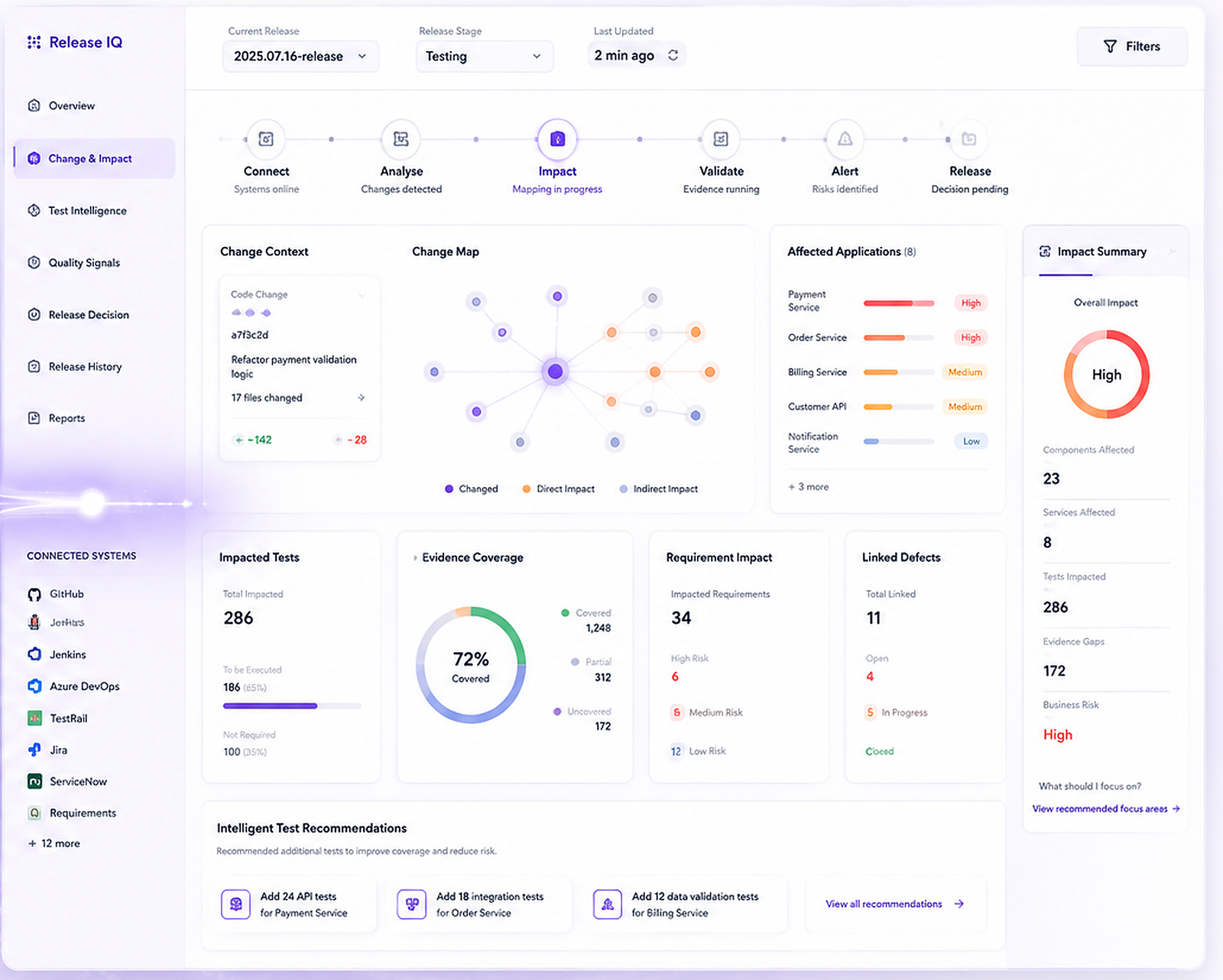This screenshot has height=980, width=1223.
Task: Click the Overall Impact High gauge
Action: (1106, 375)
